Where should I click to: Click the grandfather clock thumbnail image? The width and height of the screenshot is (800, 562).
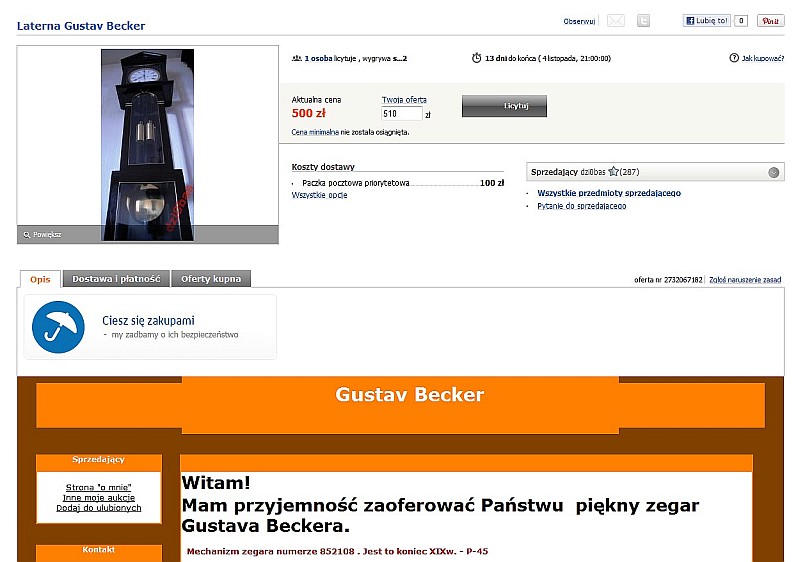click(147, 145)
